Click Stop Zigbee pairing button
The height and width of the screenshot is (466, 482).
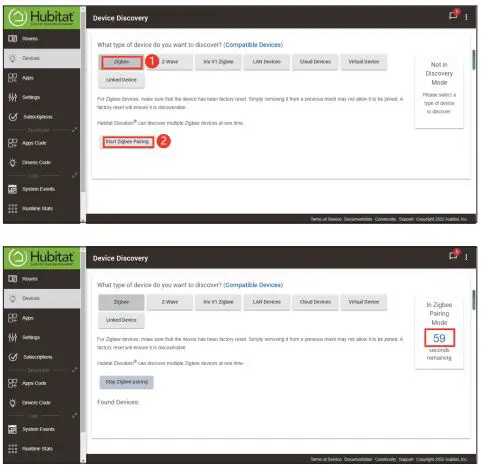(x=127, y=382)
